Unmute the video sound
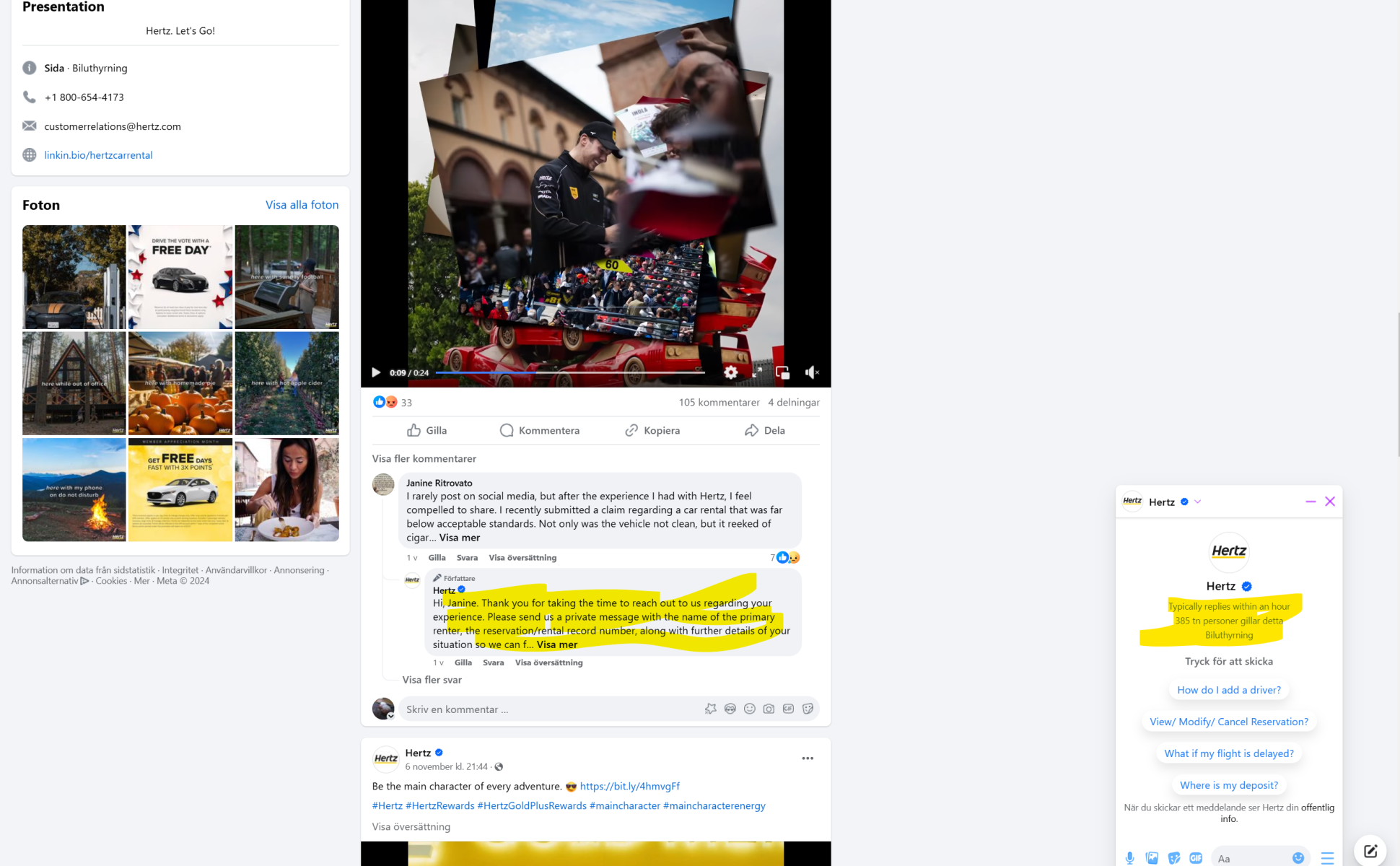The width and height of the screenshot is (1400, 866). click(x=811, y=372)
